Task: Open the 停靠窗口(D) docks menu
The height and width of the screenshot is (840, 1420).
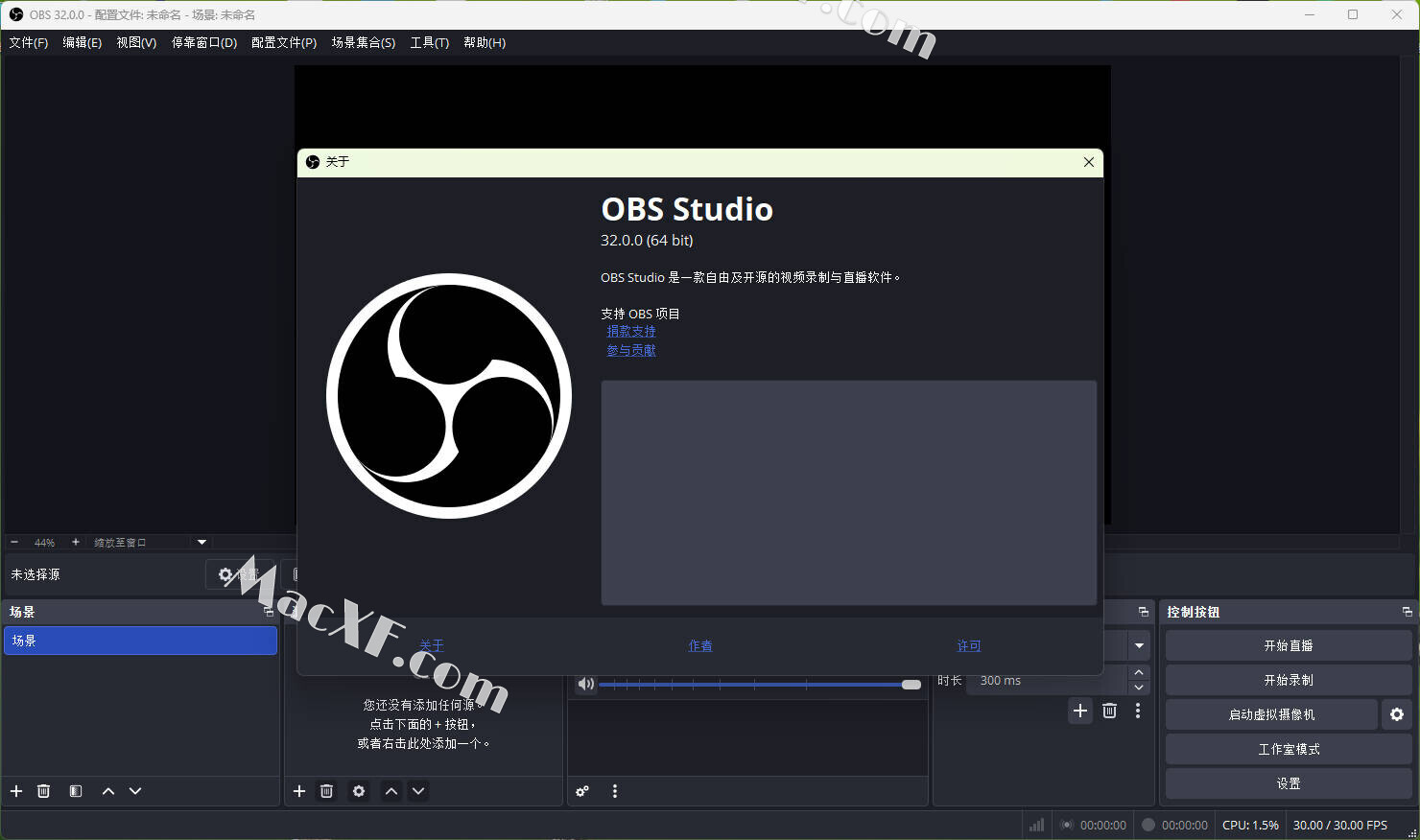Action: (203, 42)
